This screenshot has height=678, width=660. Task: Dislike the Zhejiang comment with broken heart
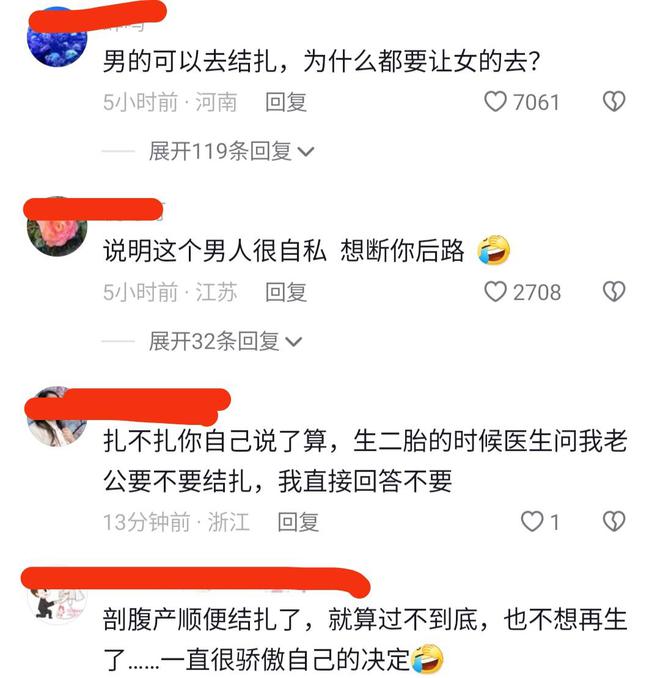click(614, 521)
